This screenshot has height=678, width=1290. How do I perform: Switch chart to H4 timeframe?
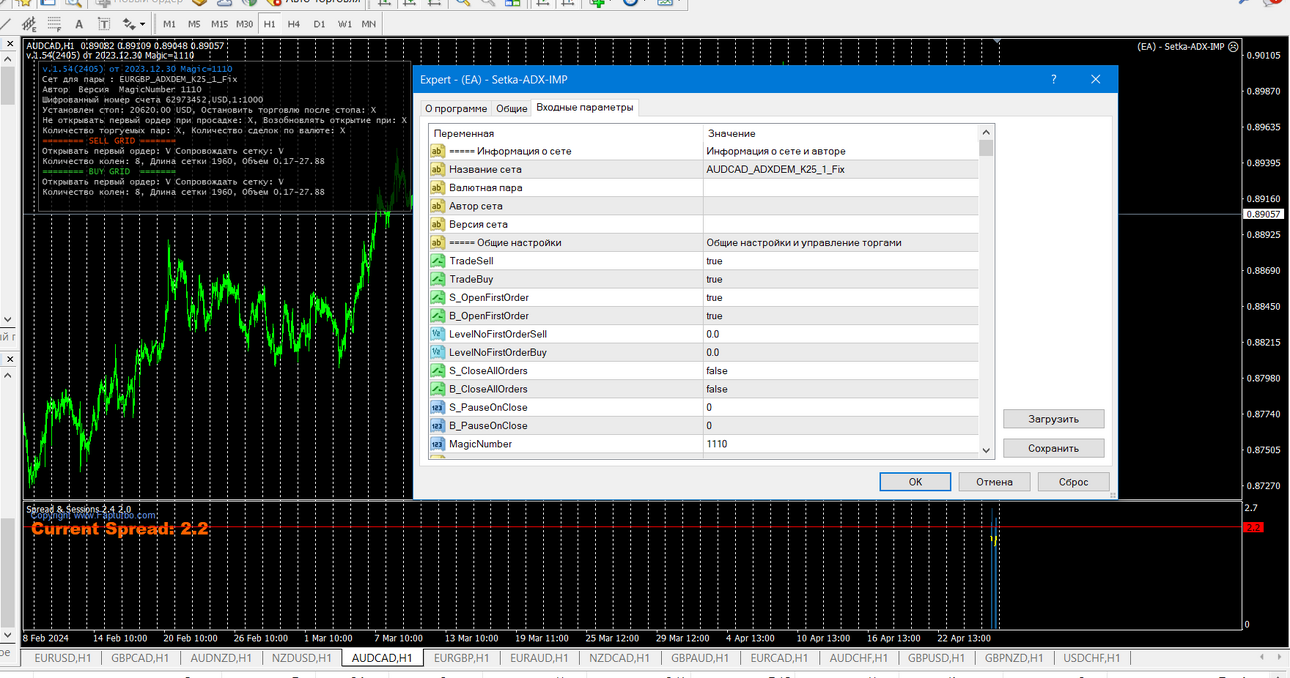294,24
